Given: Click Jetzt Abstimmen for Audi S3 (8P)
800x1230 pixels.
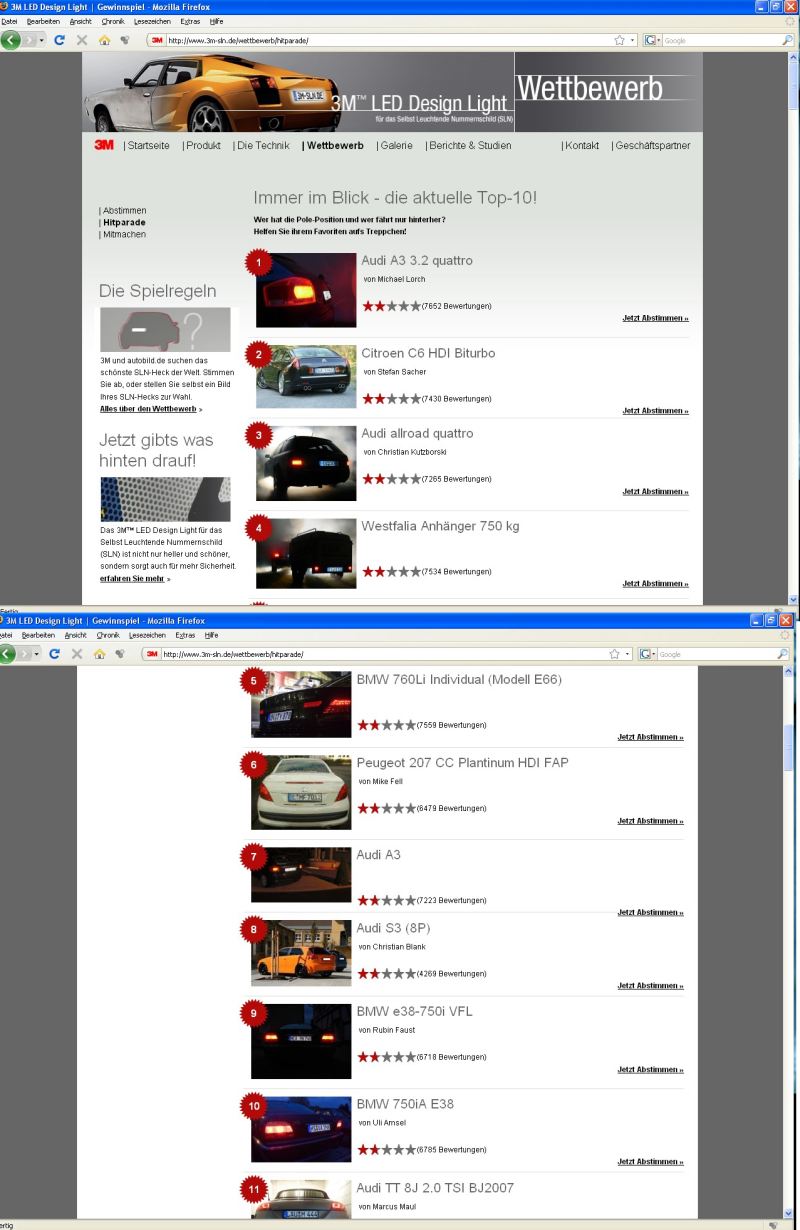Looking at the screenshot, I should pyautogui.click(x=650, y=986).
